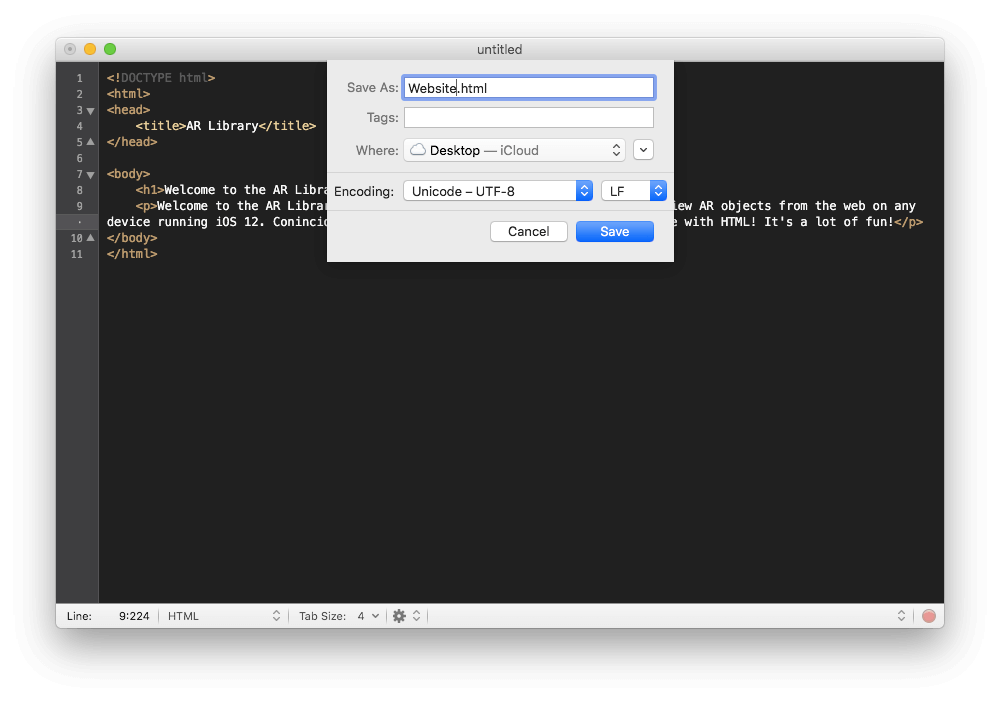Open the gear menu in the status bar
Screen dimensions: 1000x702
coord(399,616)
